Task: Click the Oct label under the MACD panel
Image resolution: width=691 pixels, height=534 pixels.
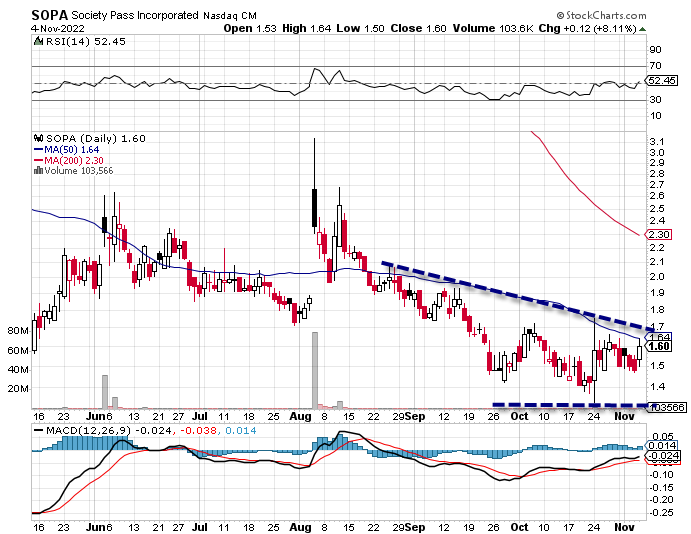Action: point(520,527)
